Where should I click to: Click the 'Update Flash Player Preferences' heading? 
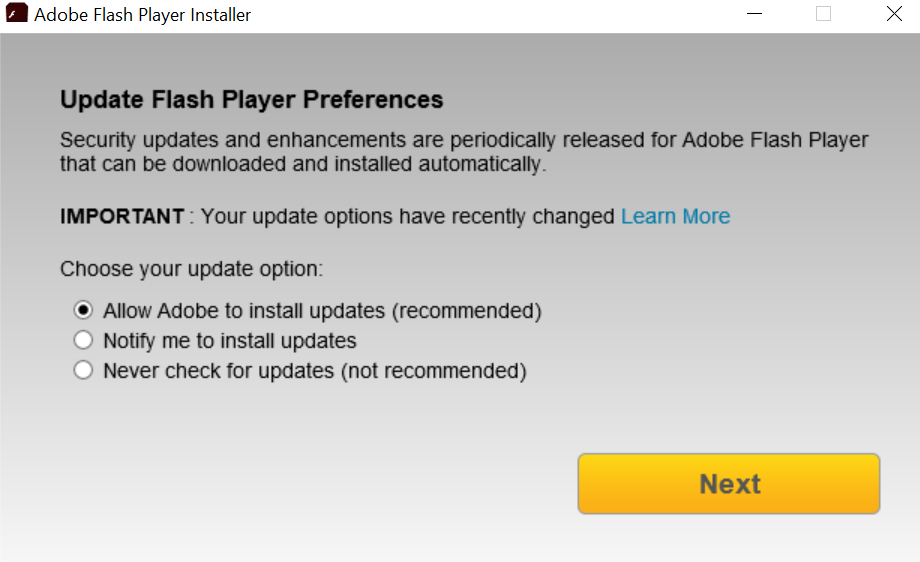251,100
